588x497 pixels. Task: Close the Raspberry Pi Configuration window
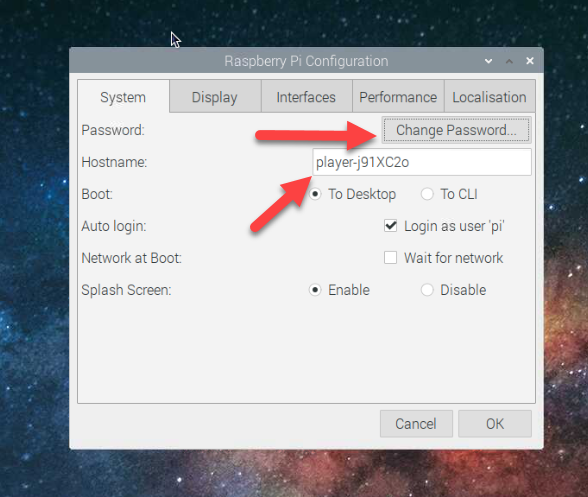pos(530,61)
